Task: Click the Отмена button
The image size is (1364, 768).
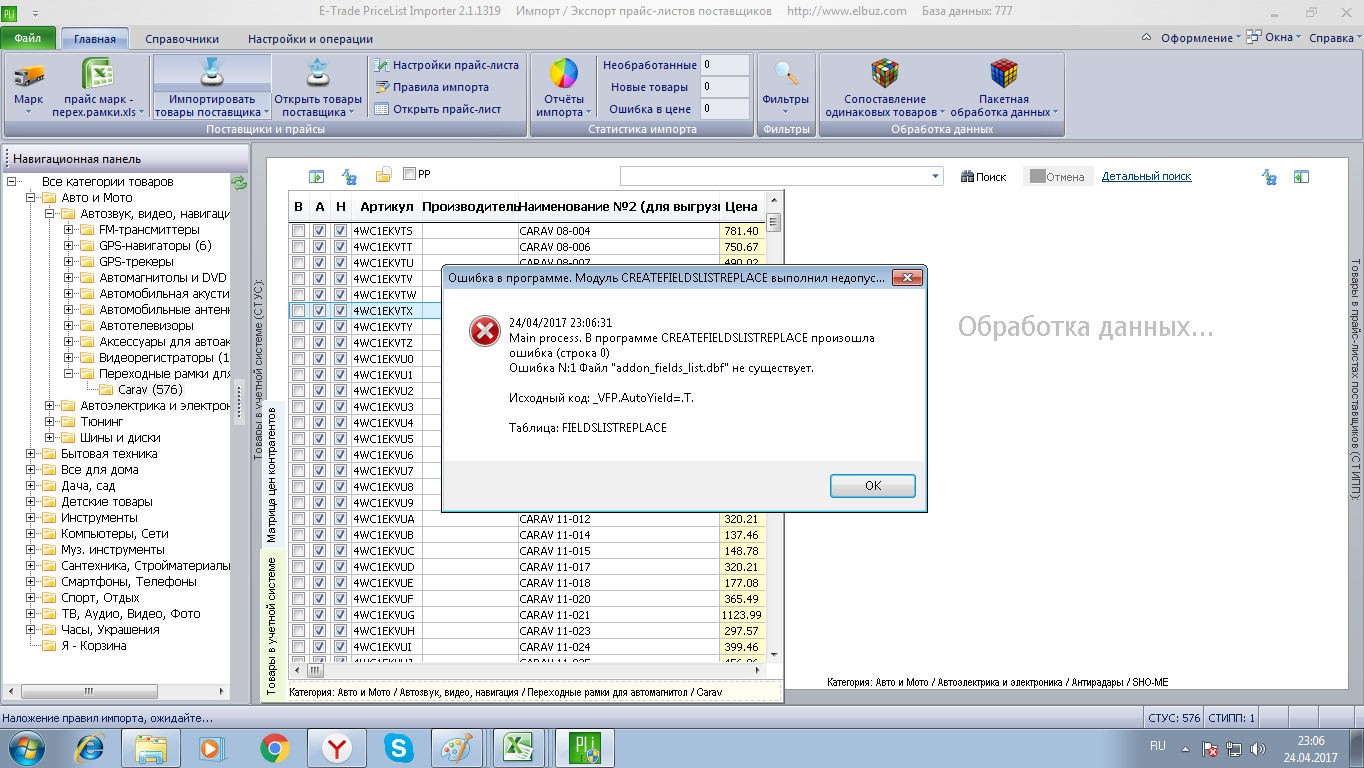Action: click(x=1057, y=177)
